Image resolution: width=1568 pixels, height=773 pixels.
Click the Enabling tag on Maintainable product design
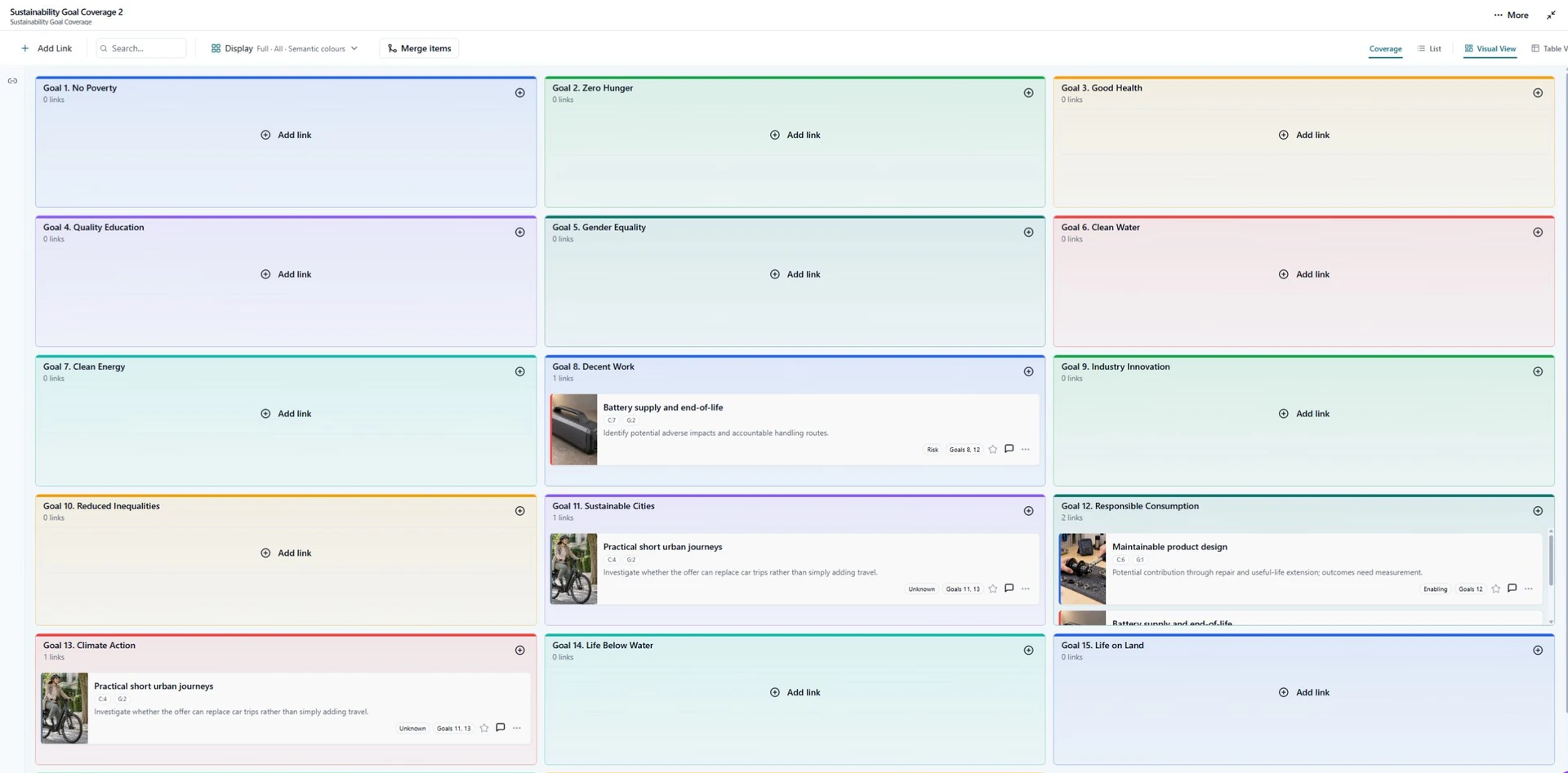point(1435,589)
